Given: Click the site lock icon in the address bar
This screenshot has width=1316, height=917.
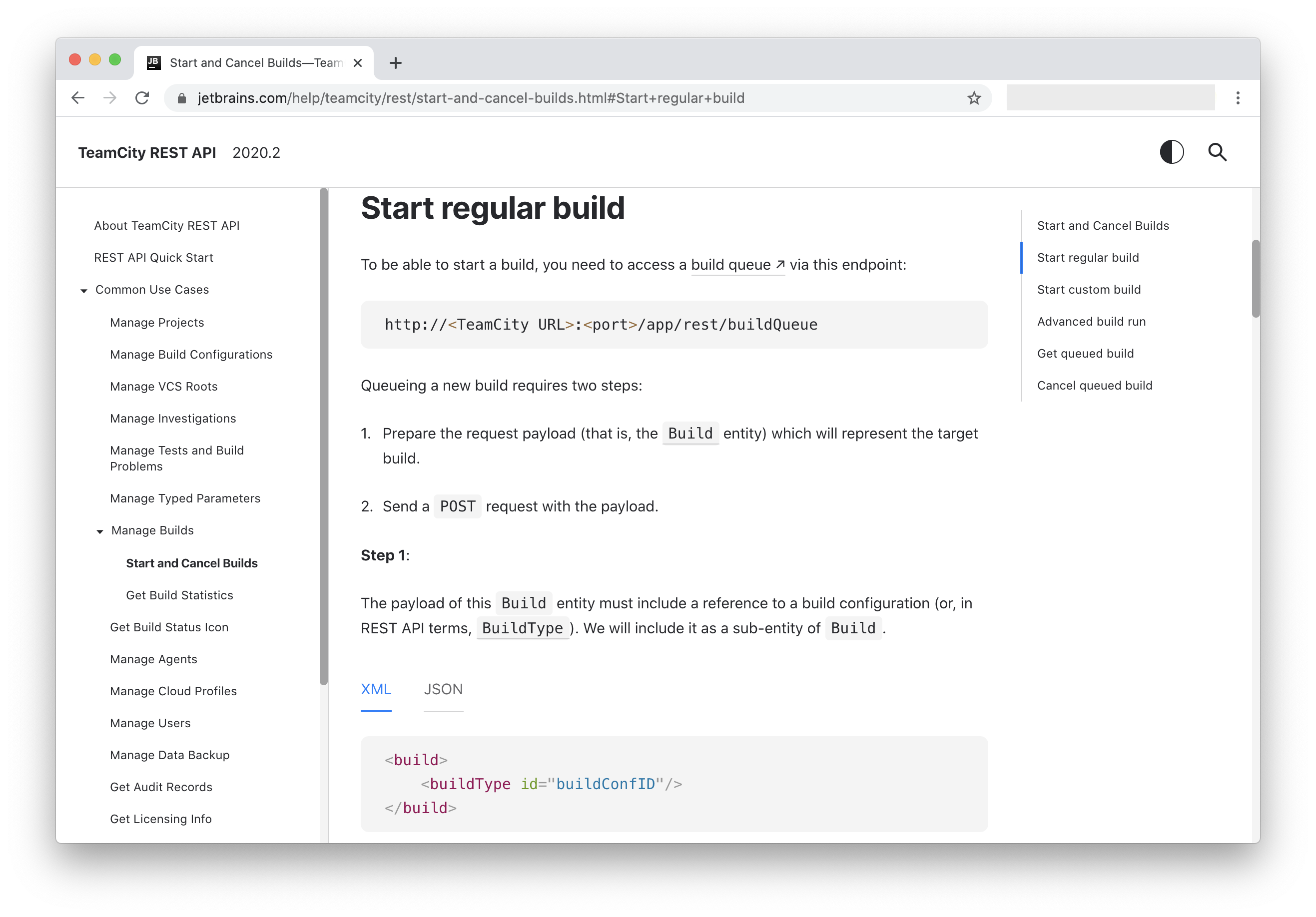Looking at the screenshot, I should [182, 98].
